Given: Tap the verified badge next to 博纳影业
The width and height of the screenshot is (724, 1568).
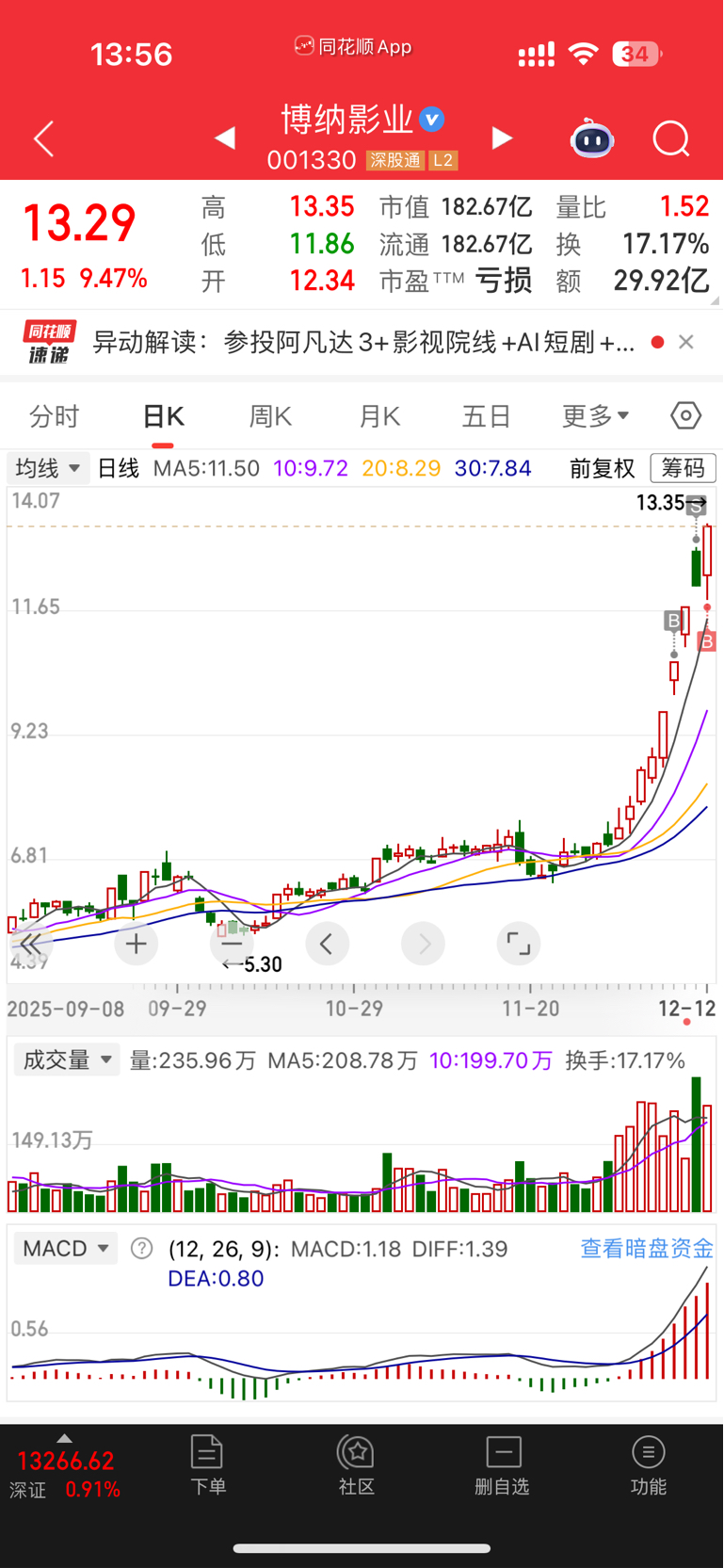Looking at the screenshot, I should pos(431,120).
